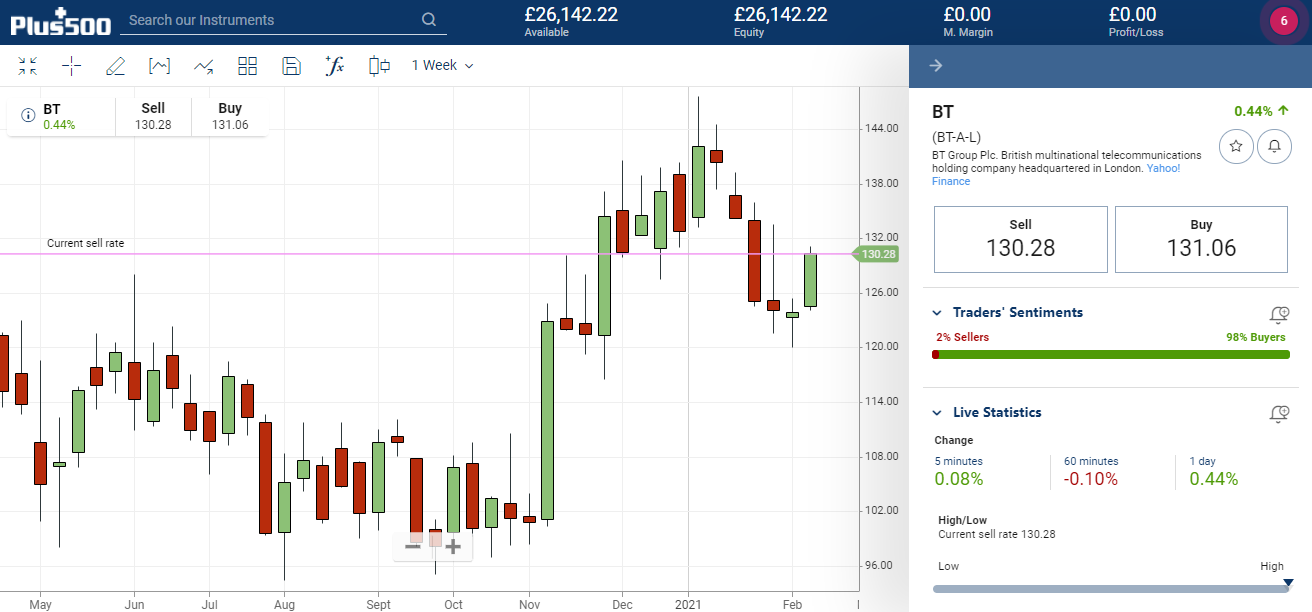Screen dimensions: 1312x612
Task: Toggle the BT price alert bell
Action: [1274, 147]
